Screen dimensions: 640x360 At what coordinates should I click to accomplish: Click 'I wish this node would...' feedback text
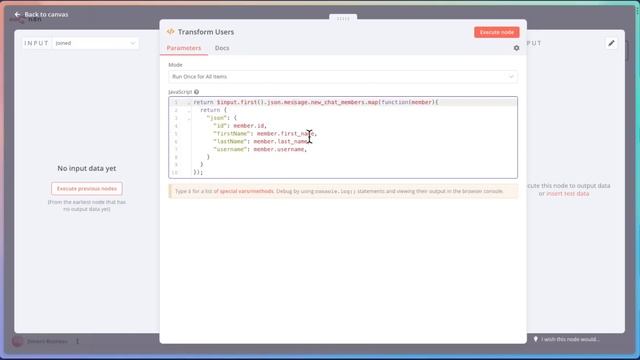click(570, 339)
